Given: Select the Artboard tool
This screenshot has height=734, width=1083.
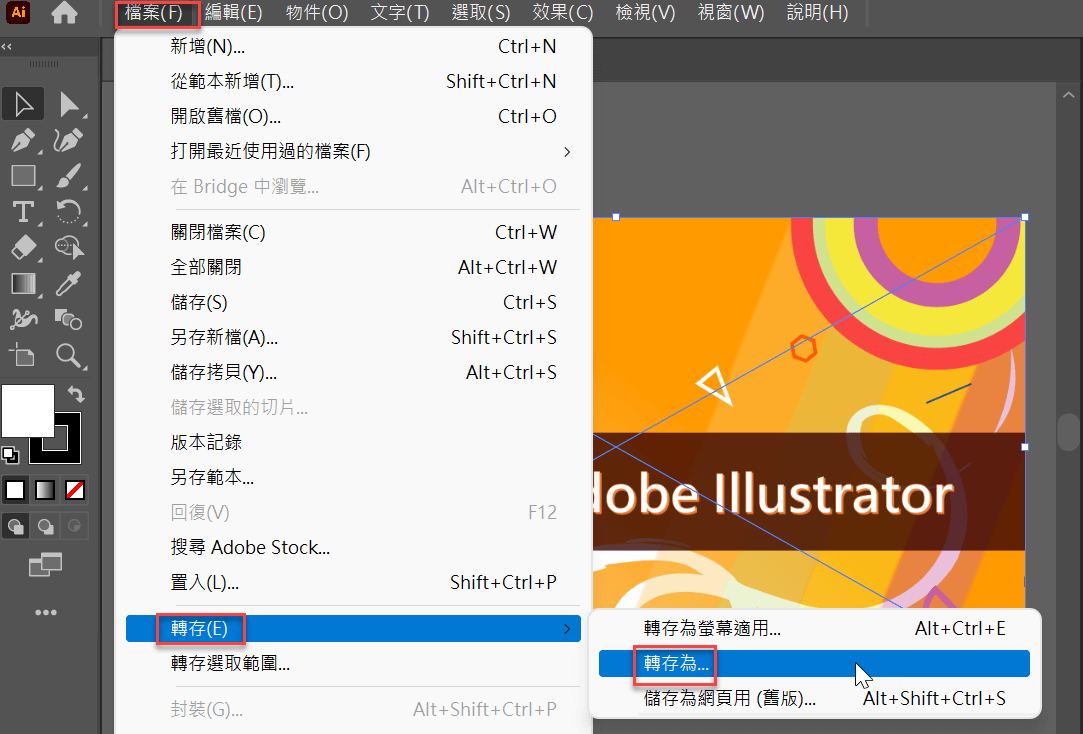Looking at the screenshot, I should [x=23, y=355].
